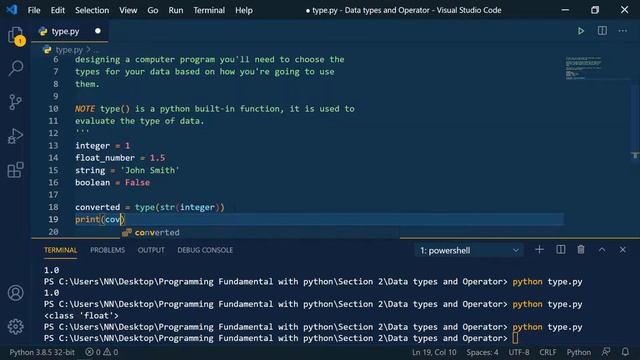Click 'False' value on line 16
The height and width of the screenshot is (360, 640).
click(137, 182)
